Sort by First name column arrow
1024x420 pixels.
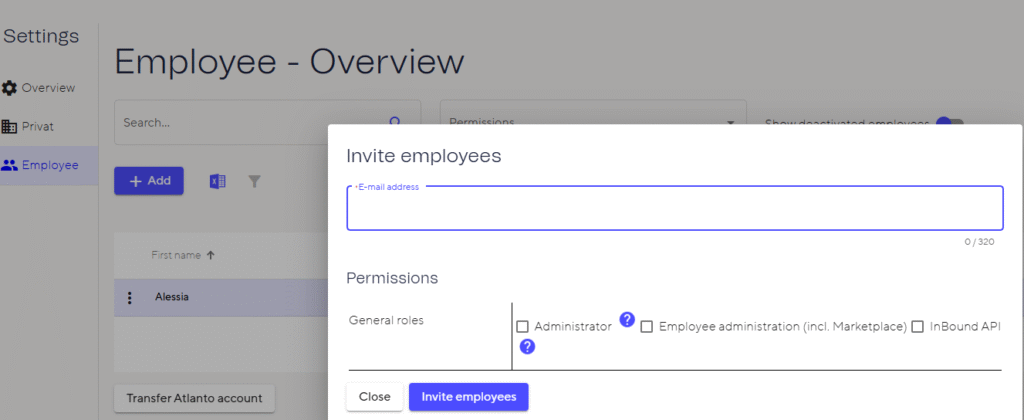(211, 255)
